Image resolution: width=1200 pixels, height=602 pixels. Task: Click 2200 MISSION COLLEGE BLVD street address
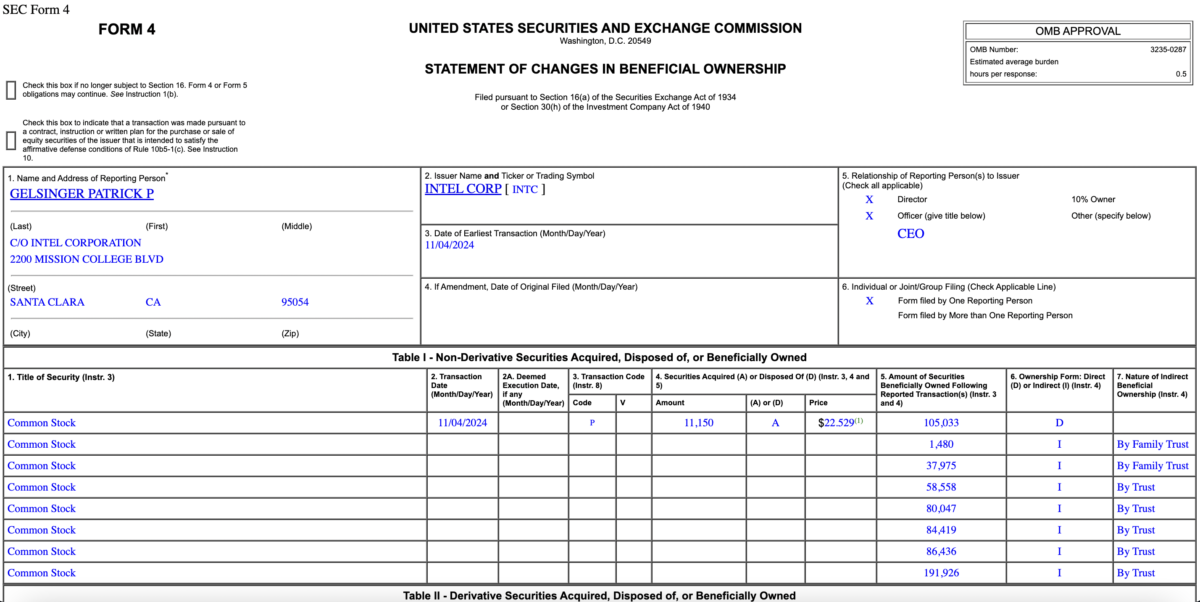click(x=87, y=260)
